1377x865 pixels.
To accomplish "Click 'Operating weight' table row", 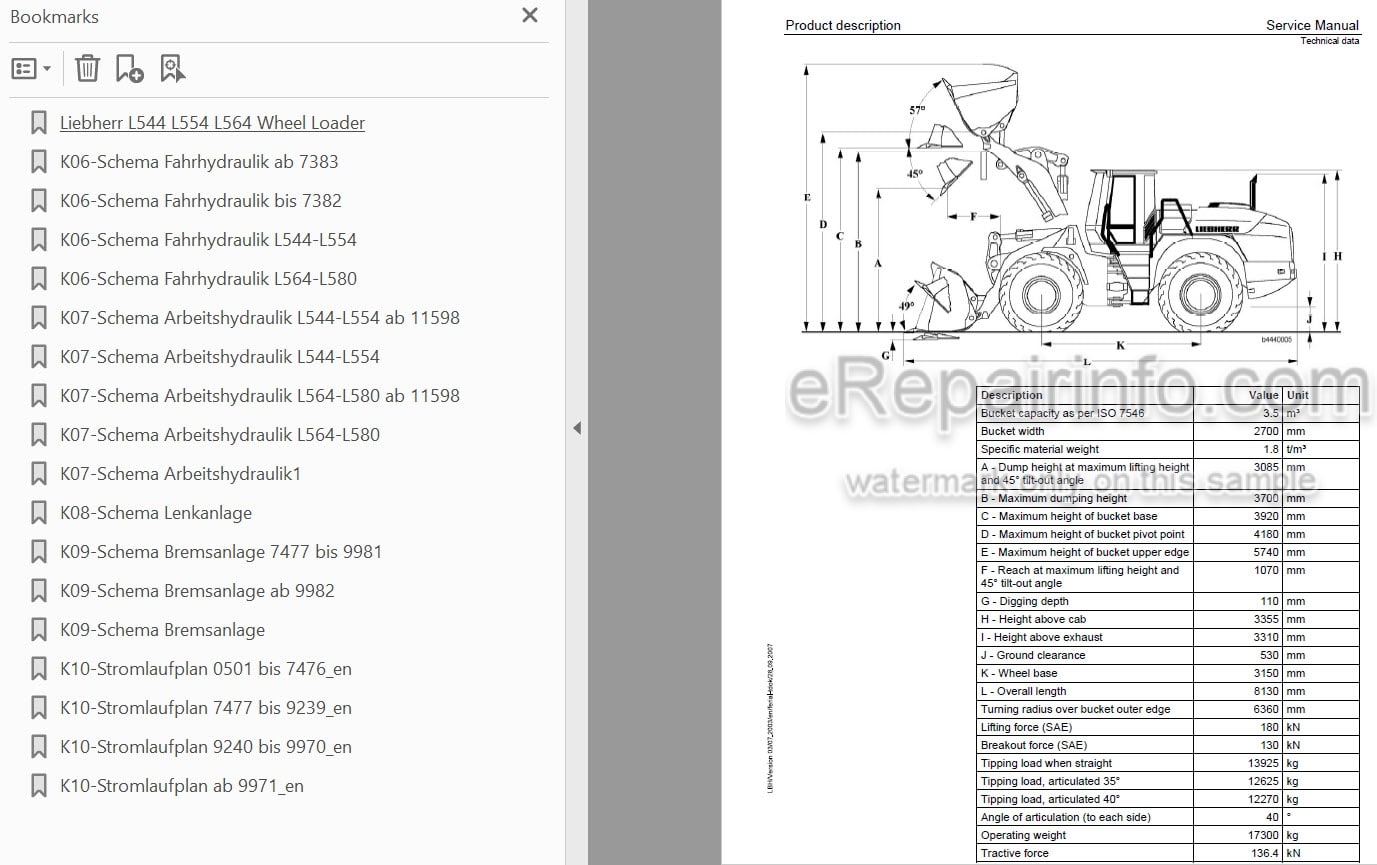I will [1168, 835].
